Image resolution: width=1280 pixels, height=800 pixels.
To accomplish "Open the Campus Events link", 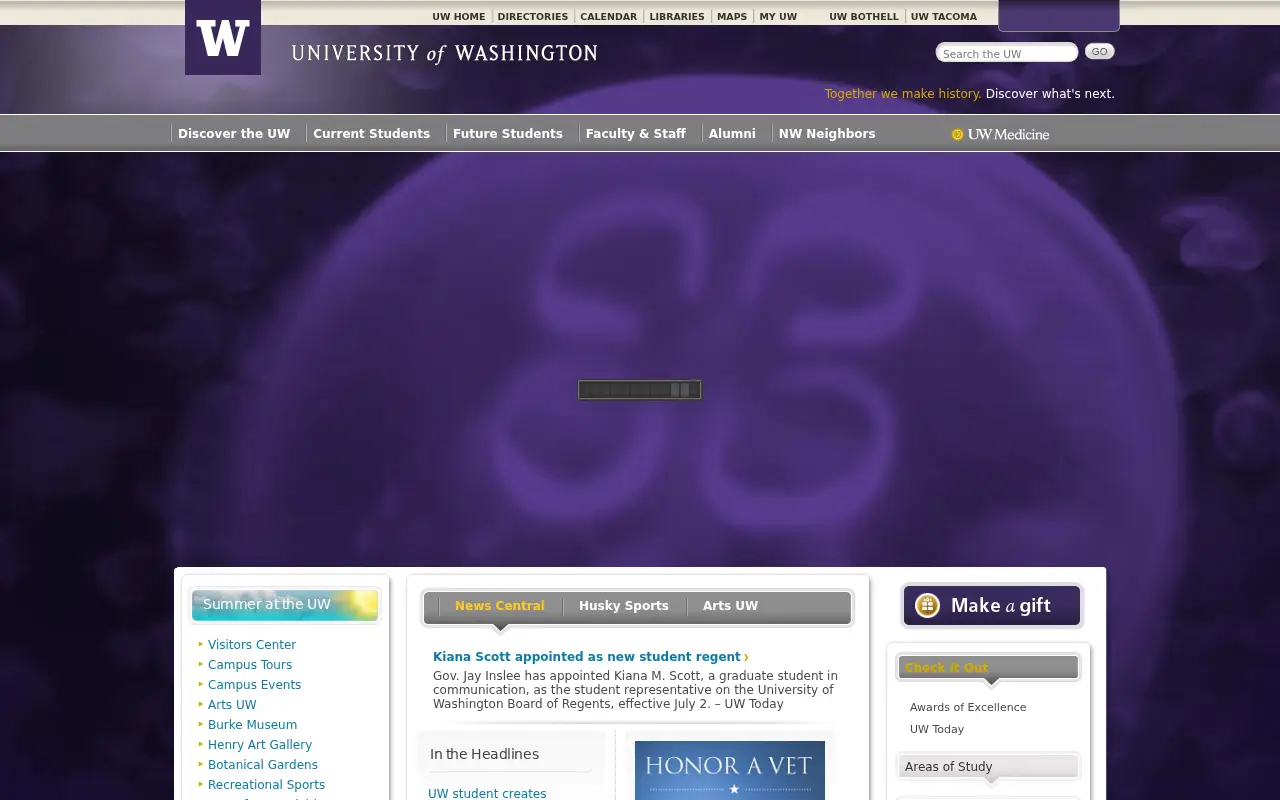I will [x=254, y=685].
